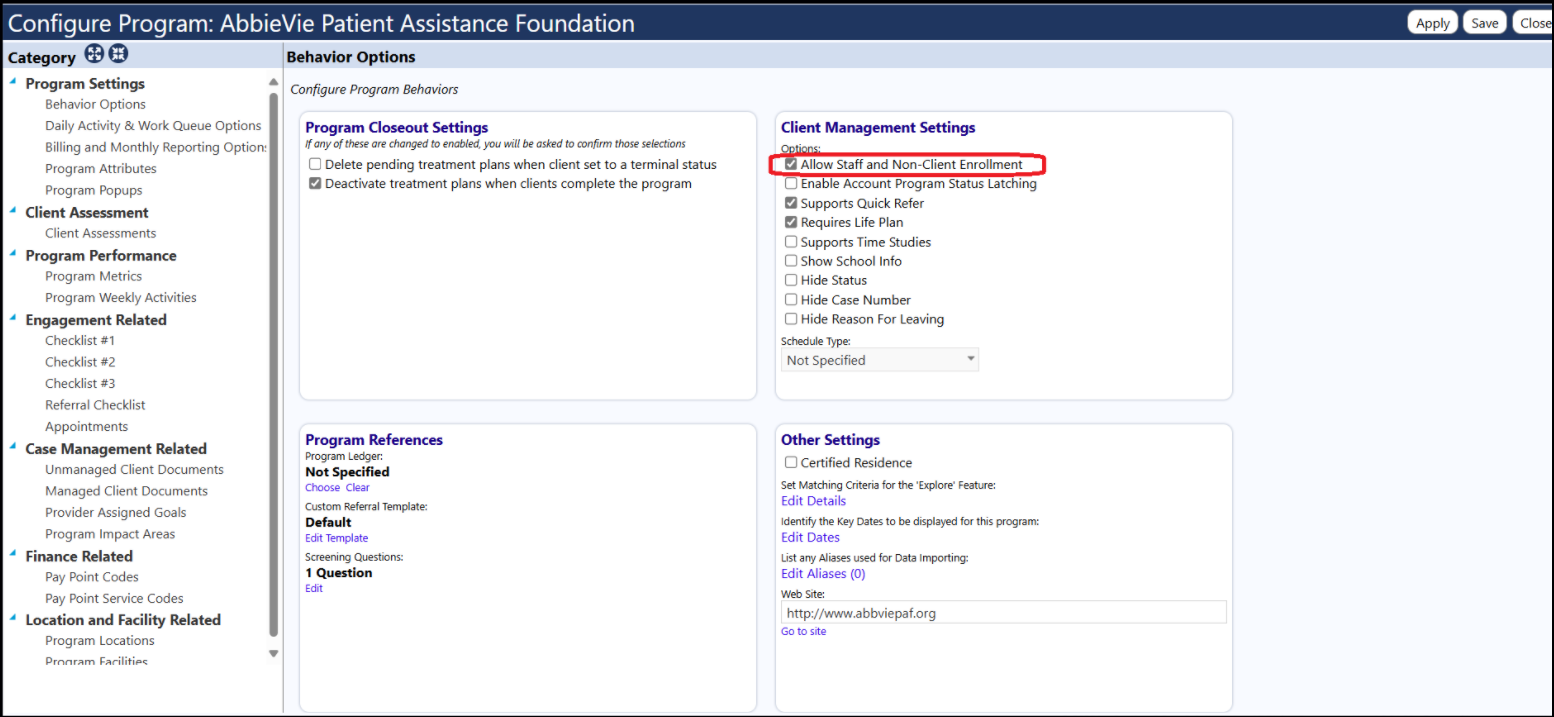This screenshot has width=1554, height=717.
Task: Click Edit Template link
Action: [x=337, y=538]
